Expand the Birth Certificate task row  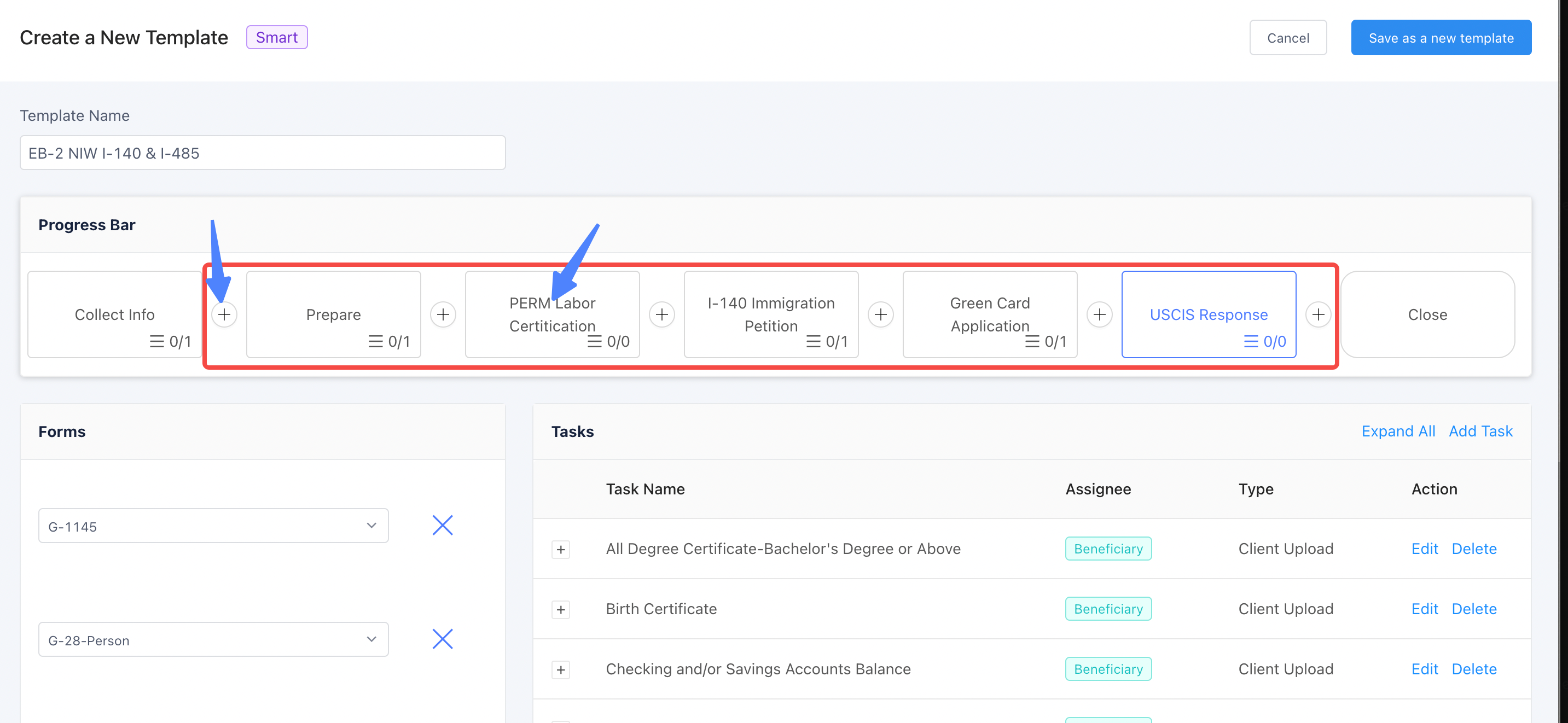coord(561,610)
